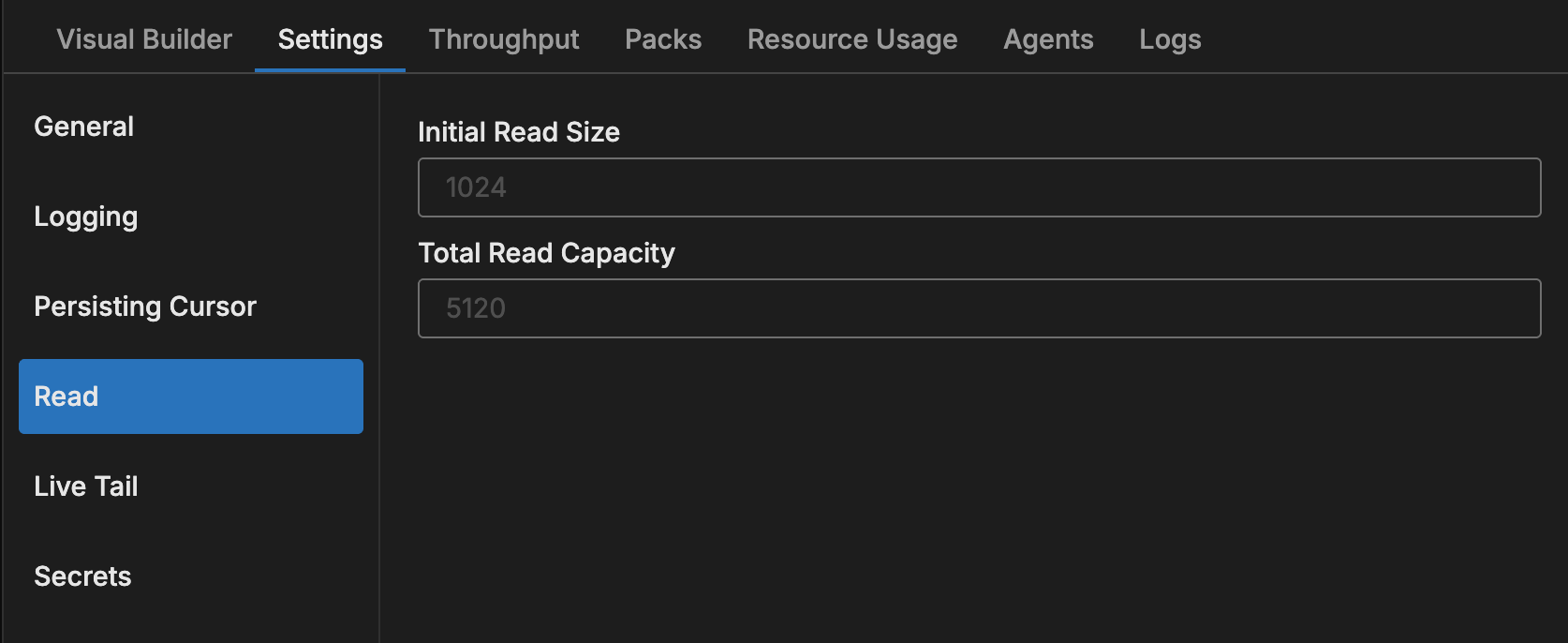Click the Initial Read Size label

point(519,132)
